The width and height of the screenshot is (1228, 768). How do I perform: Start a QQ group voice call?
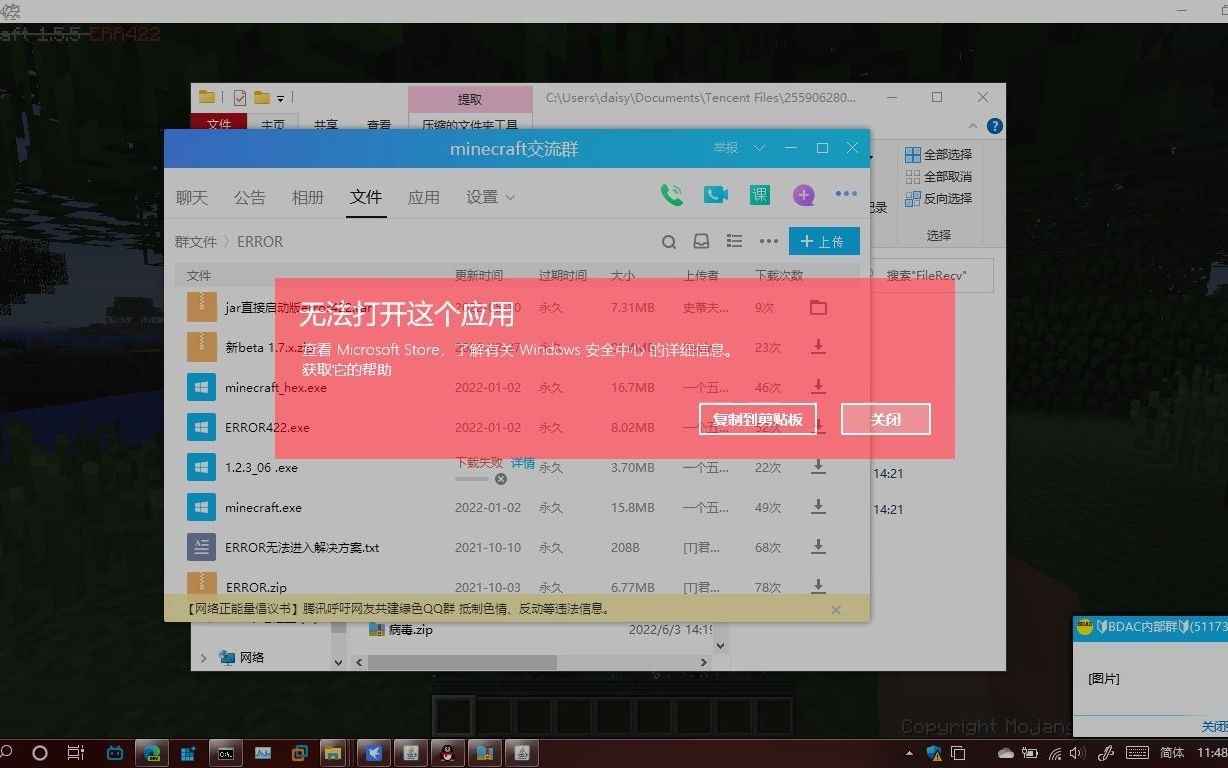(x=672, y=195)
